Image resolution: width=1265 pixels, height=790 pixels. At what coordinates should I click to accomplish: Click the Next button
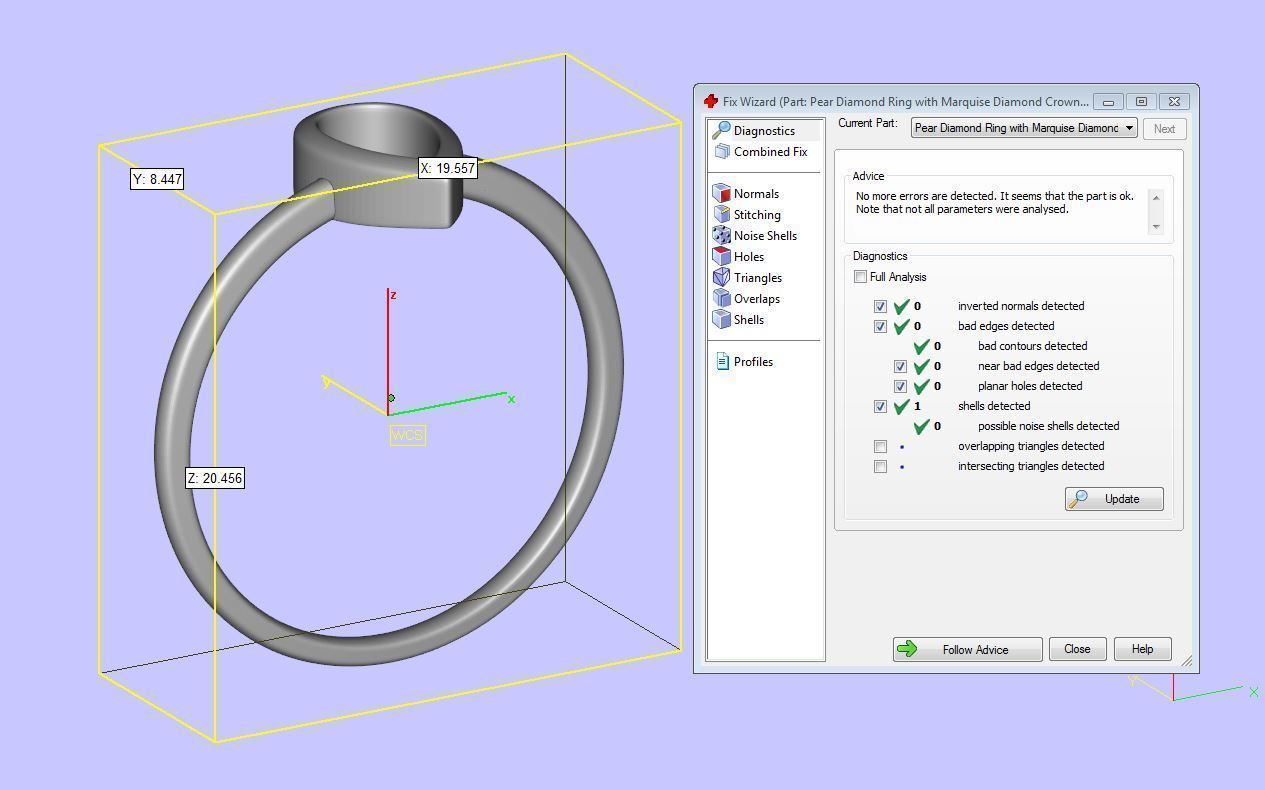click(1164, 128)
